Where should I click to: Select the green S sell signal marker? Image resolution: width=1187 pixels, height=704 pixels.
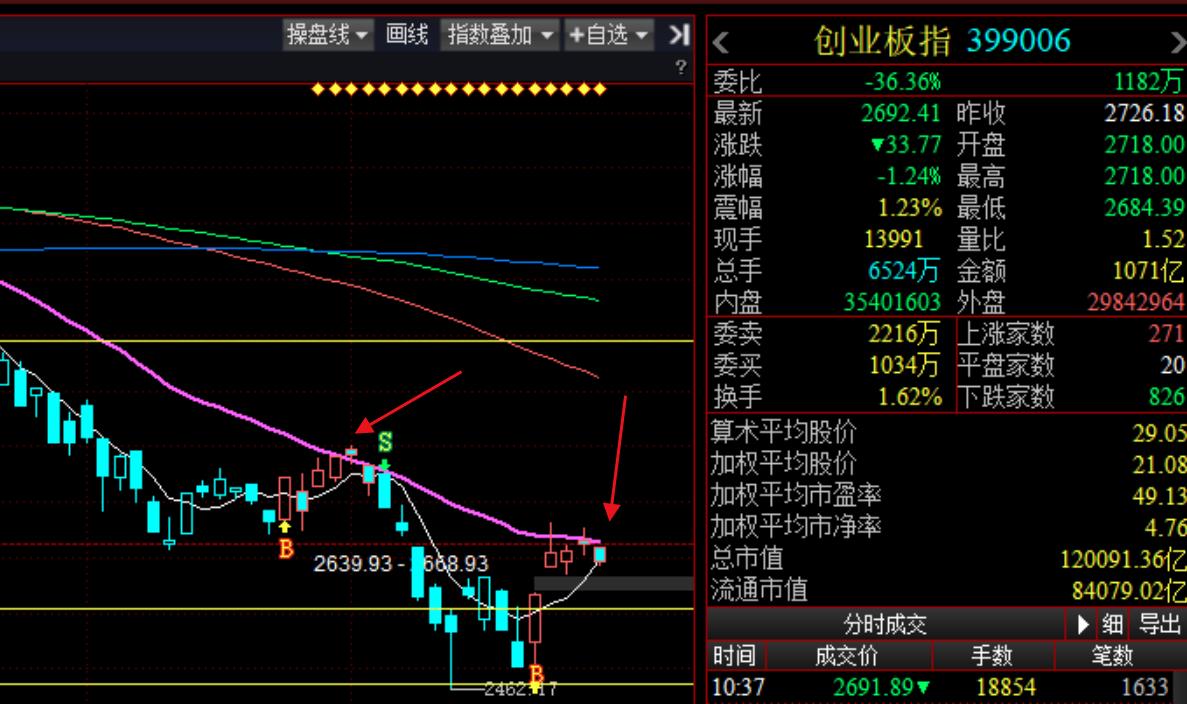(386, 440)
